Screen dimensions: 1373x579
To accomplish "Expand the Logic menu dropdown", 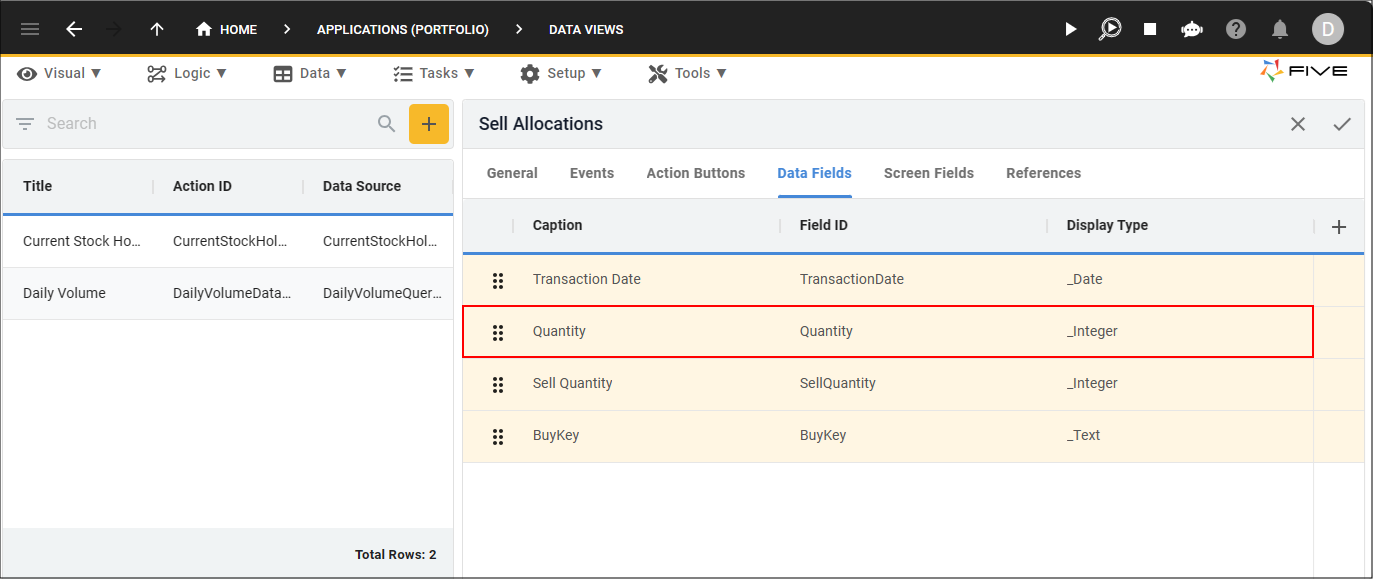I will click(187, 73).
